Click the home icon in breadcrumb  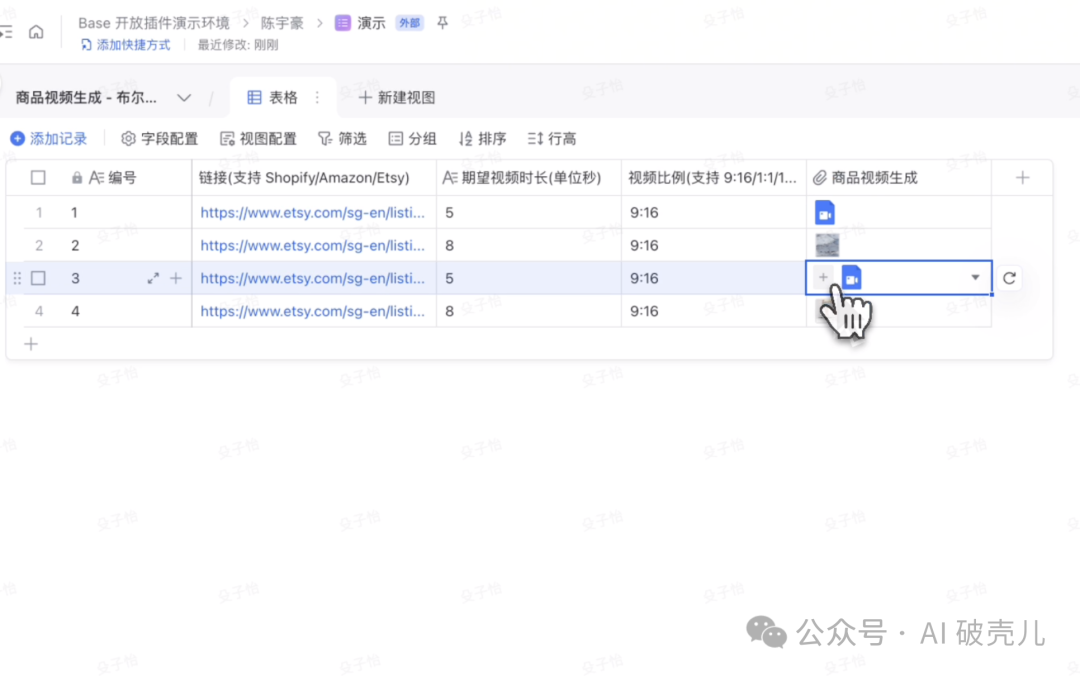click(36, 31)
